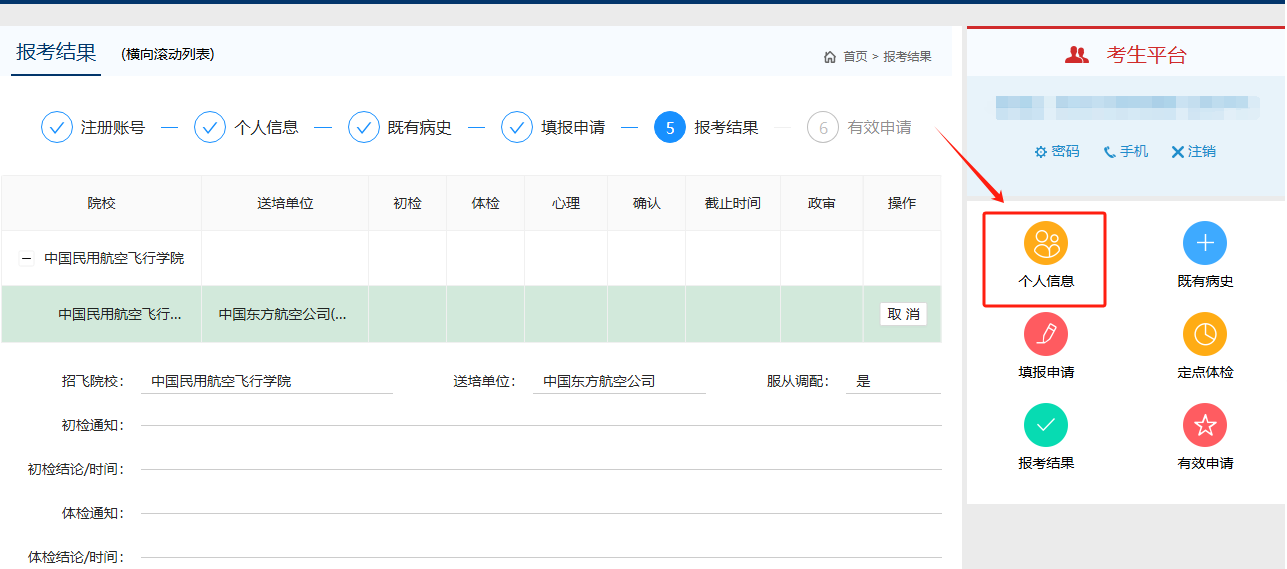This screenshot has height=569, width=1287.
Task: Select the 定点体检 orange clock icon
Action: [x=1204, y=334]
